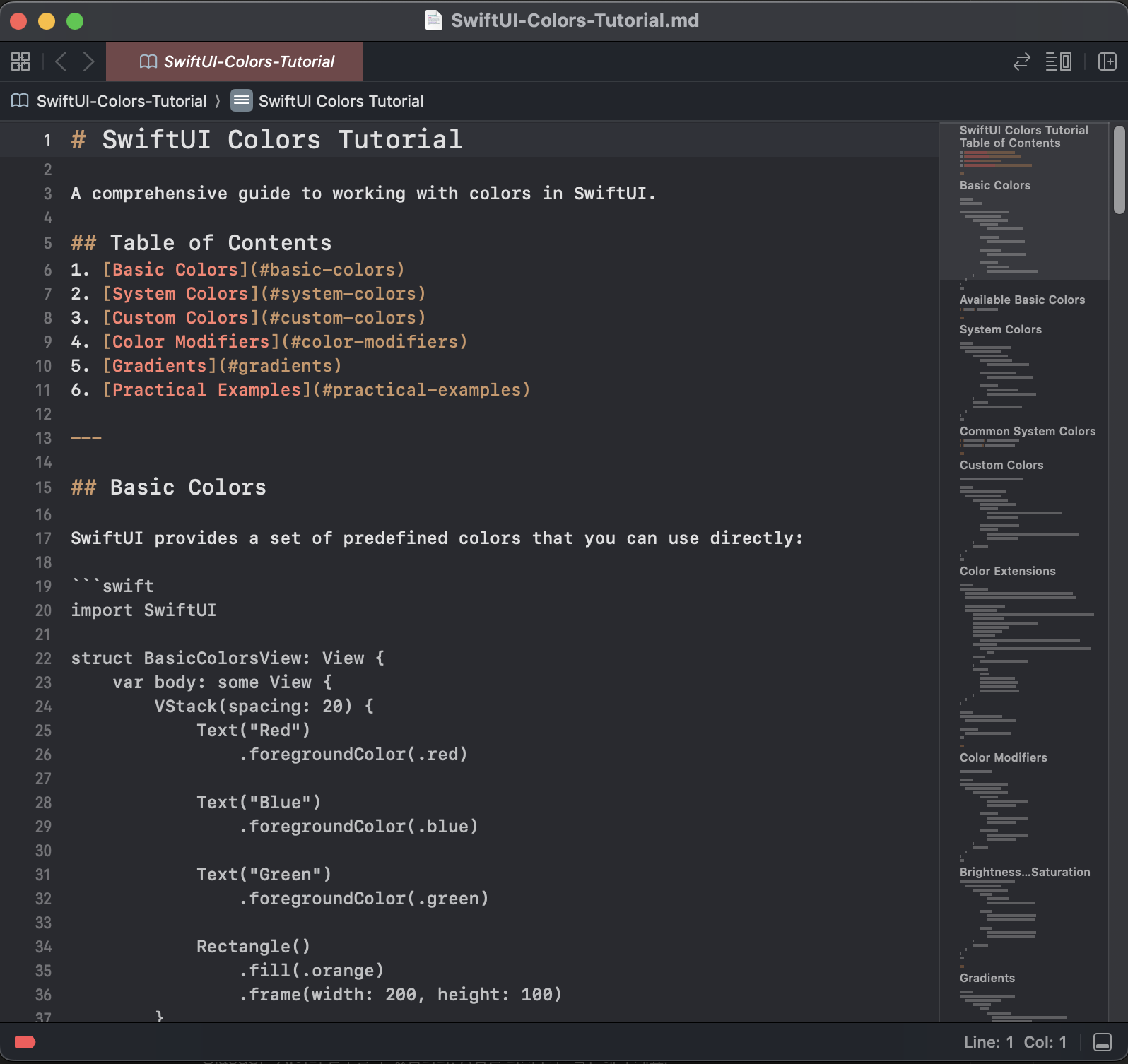The width and height of the screenshot is (1128, 1064).
Task: Click the 'Rectangle()' code line
Action: pos(254,947)
